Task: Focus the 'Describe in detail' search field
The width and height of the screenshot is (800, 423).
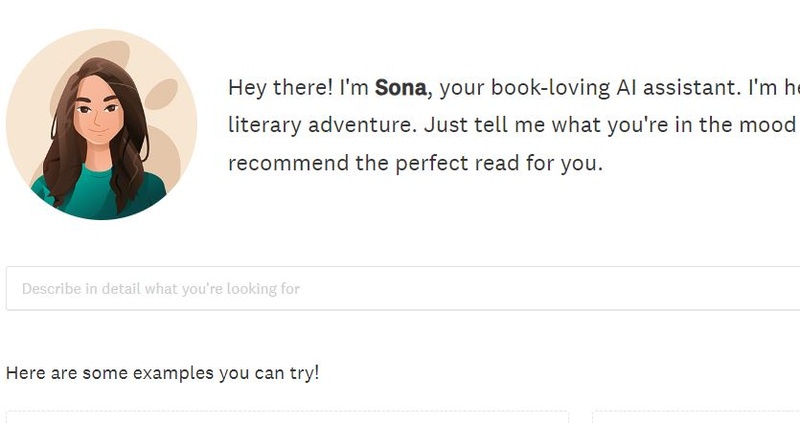Action: point(403,288)
